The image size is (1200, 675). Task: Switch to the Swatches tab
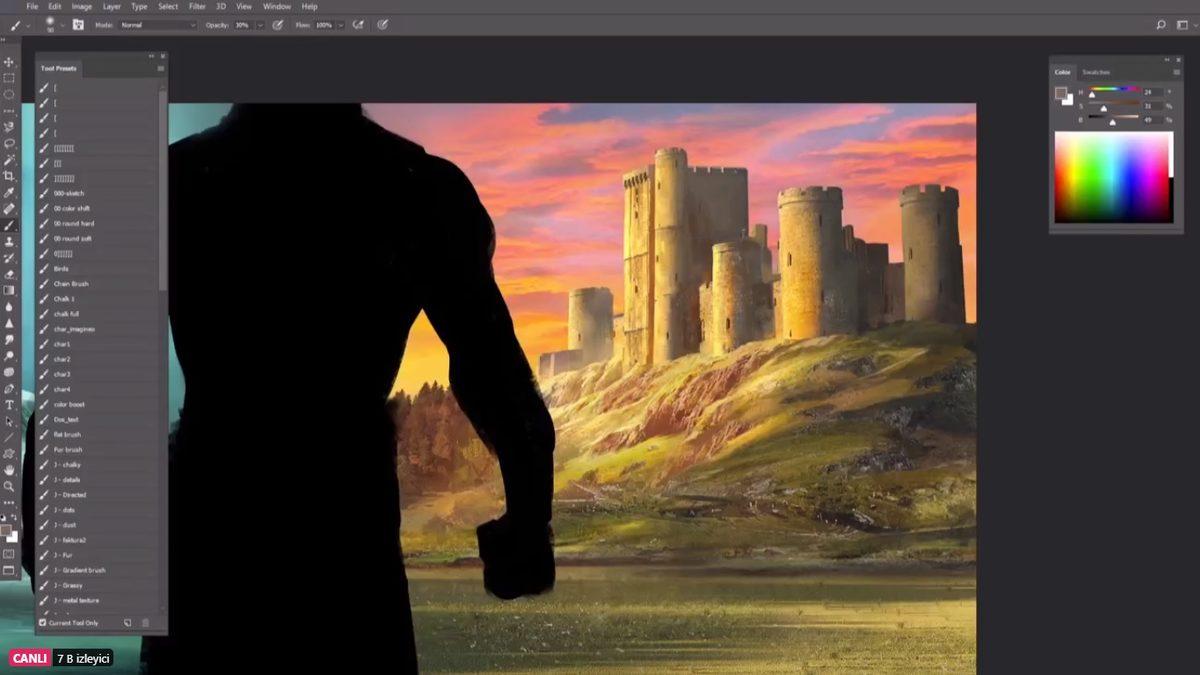click(1096, 72)
